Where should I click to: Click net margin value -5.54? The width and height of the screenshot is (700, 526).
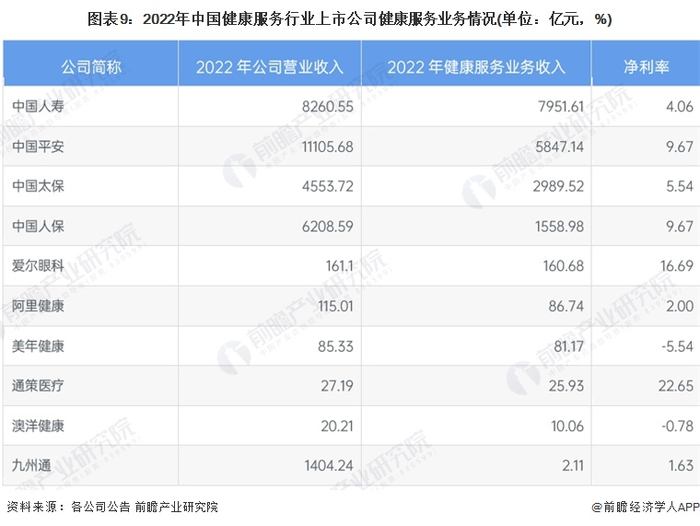pos(677,346)
